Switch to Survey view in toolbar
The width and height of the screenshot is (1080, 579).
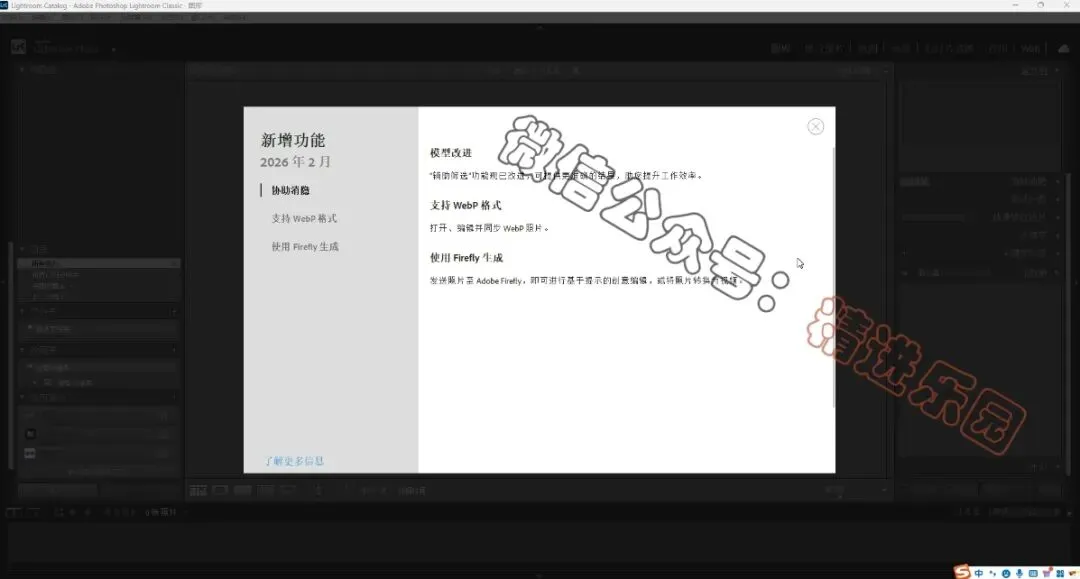click(x=265, y=490)
